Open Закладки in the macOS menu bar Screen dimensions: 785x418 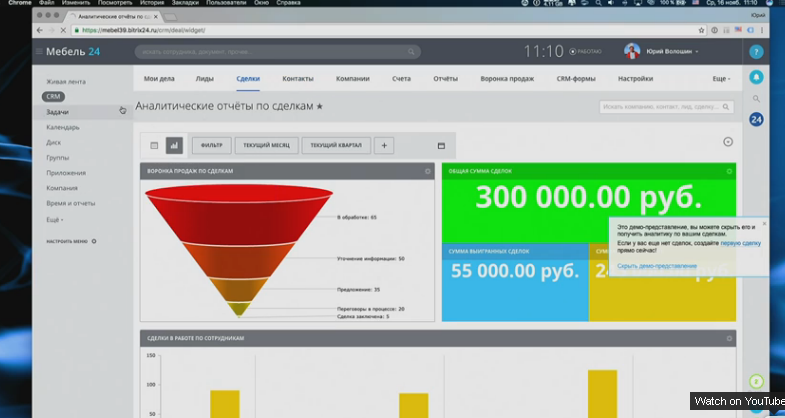click(185, 3)
